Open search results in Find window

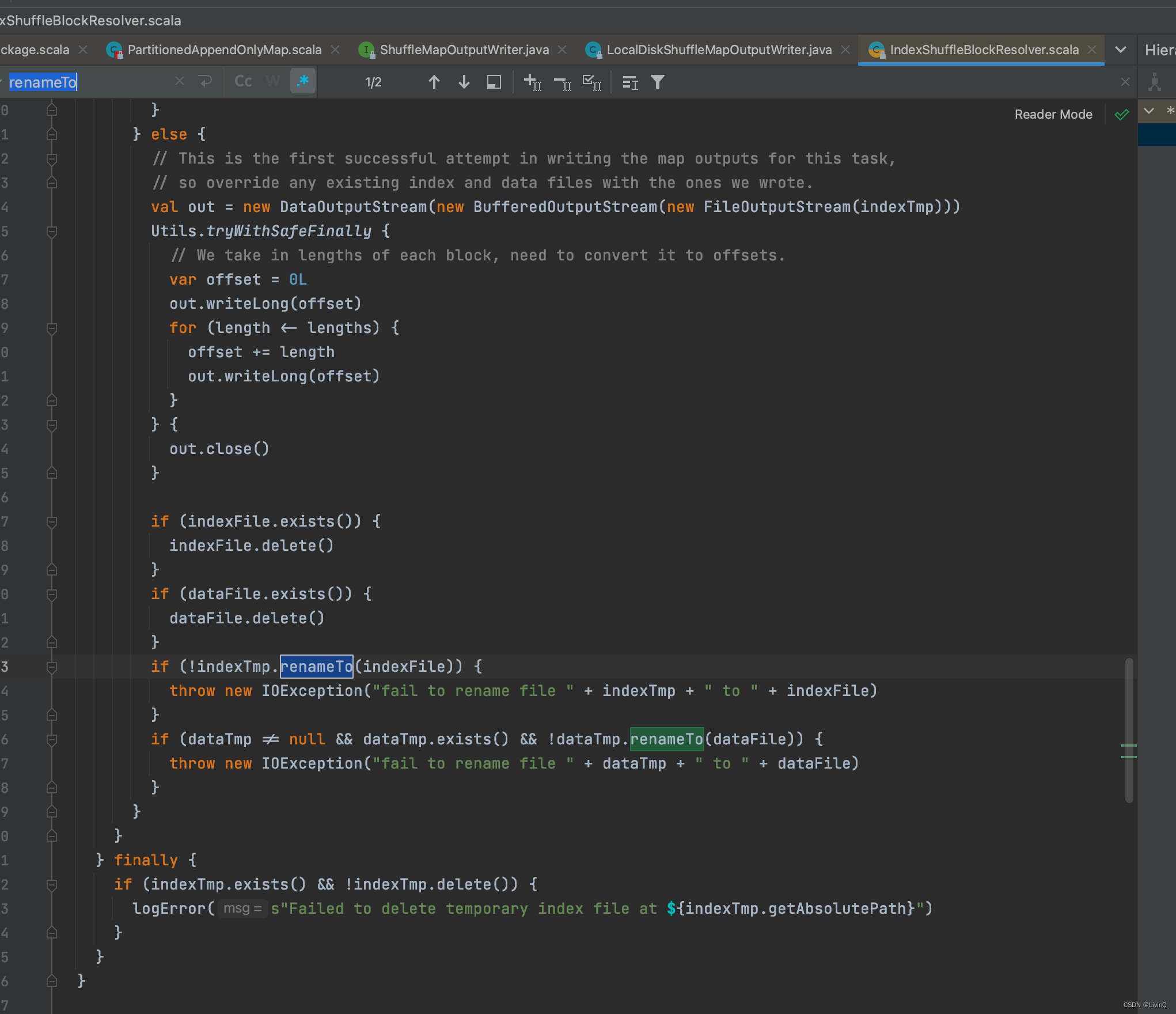coord(494,82)
